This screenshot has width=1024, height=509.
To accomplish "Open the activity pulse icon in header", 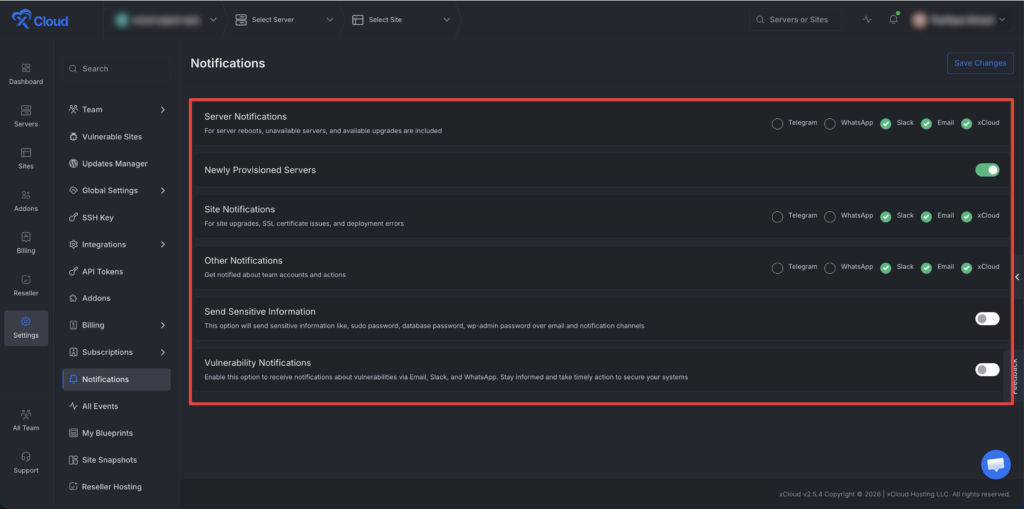I will point(867,20).
